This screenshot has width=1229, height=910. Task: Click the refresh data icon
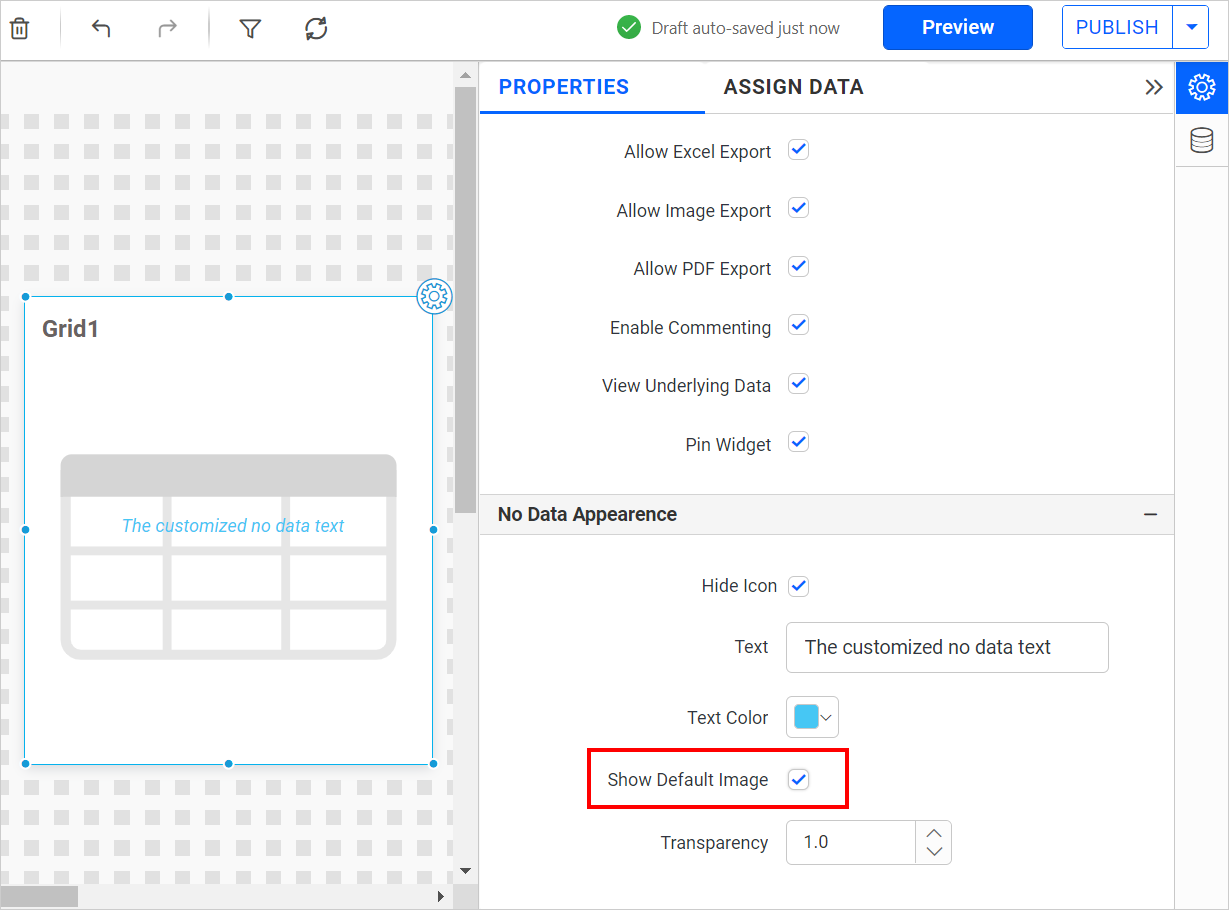coord(316,28)
